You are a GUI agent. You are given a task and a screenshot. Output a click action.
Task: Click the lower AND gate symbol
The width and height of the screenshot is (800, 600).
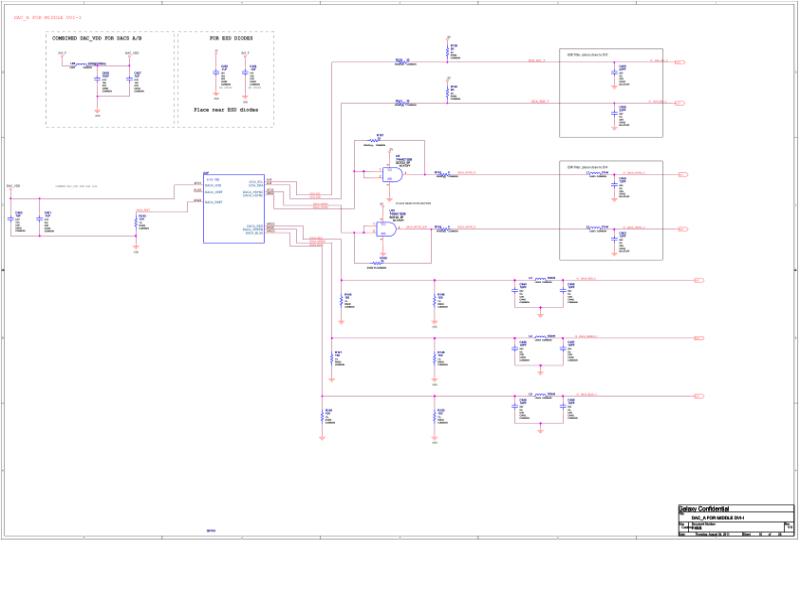click(386, 229)
